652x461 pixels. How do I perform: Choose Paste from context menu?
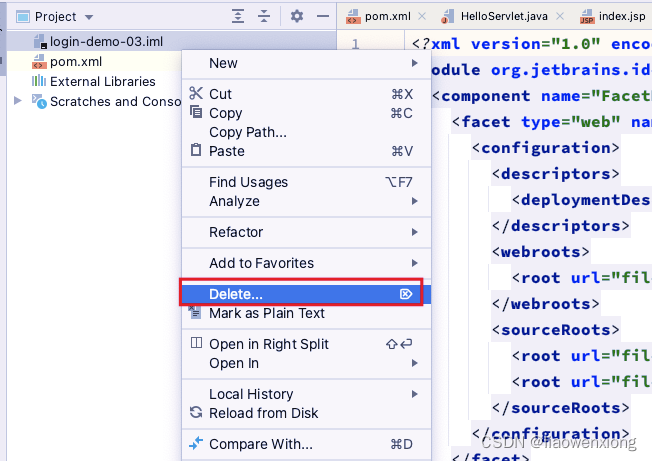[306, 151]
